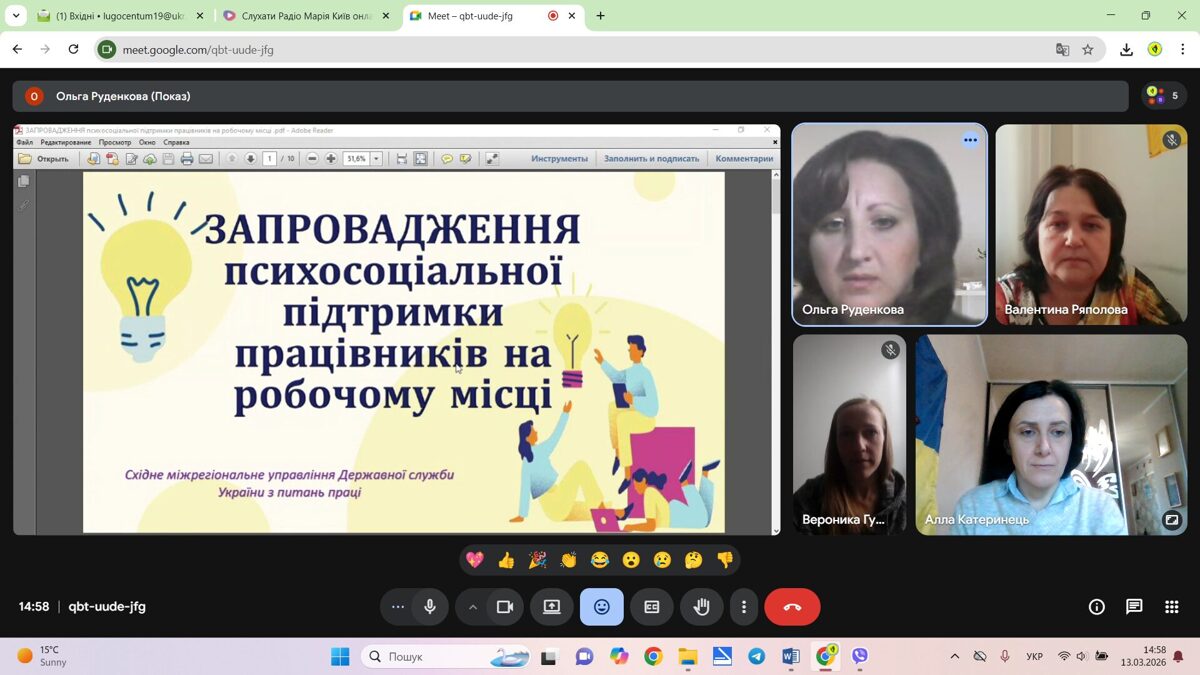Bookmark this page with the star
The image size is (1200, 675).
(x=1088, y=49)
